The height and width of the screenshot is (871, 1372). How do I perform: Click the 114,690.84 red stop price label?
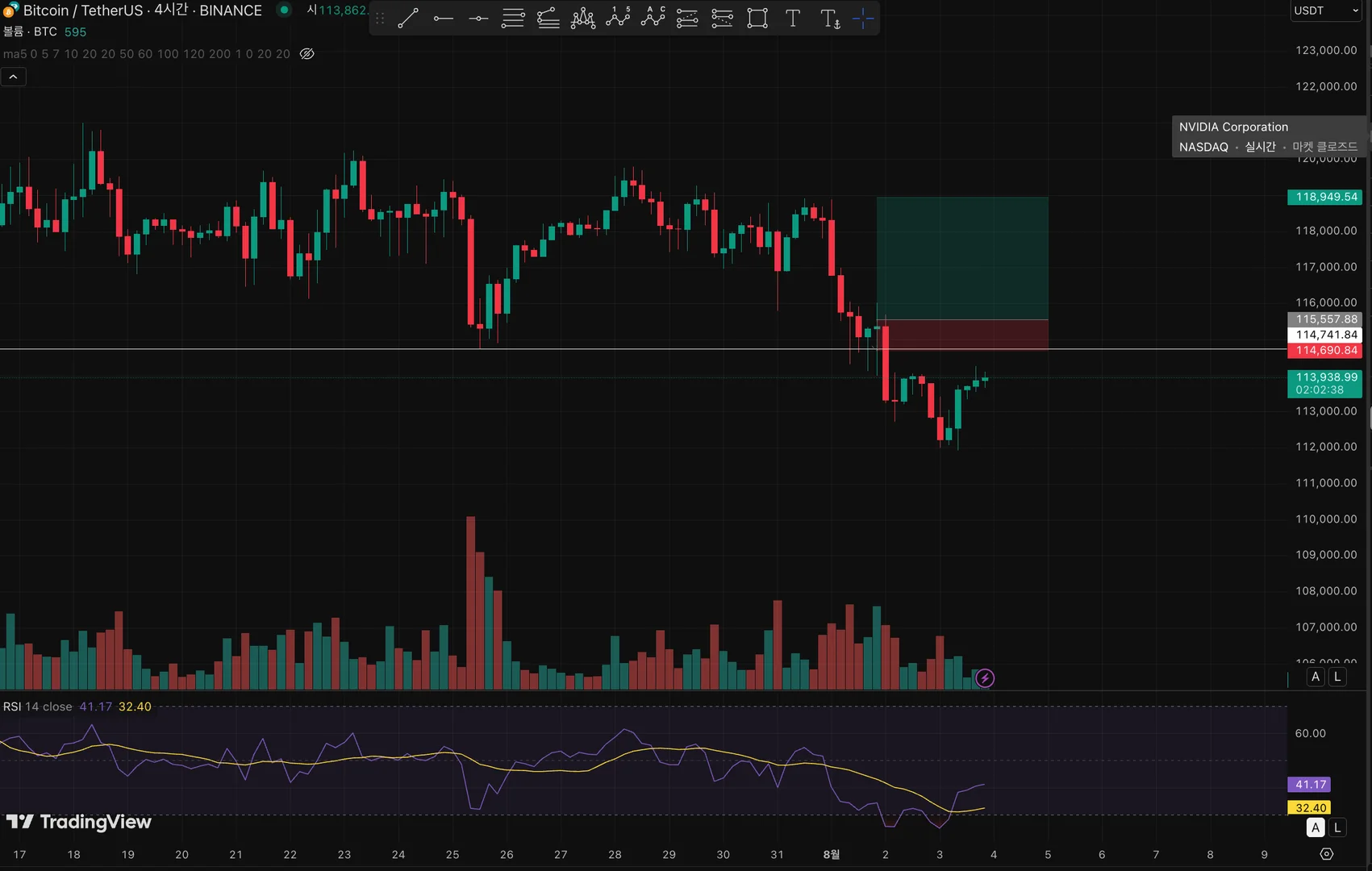point(1325,351)
